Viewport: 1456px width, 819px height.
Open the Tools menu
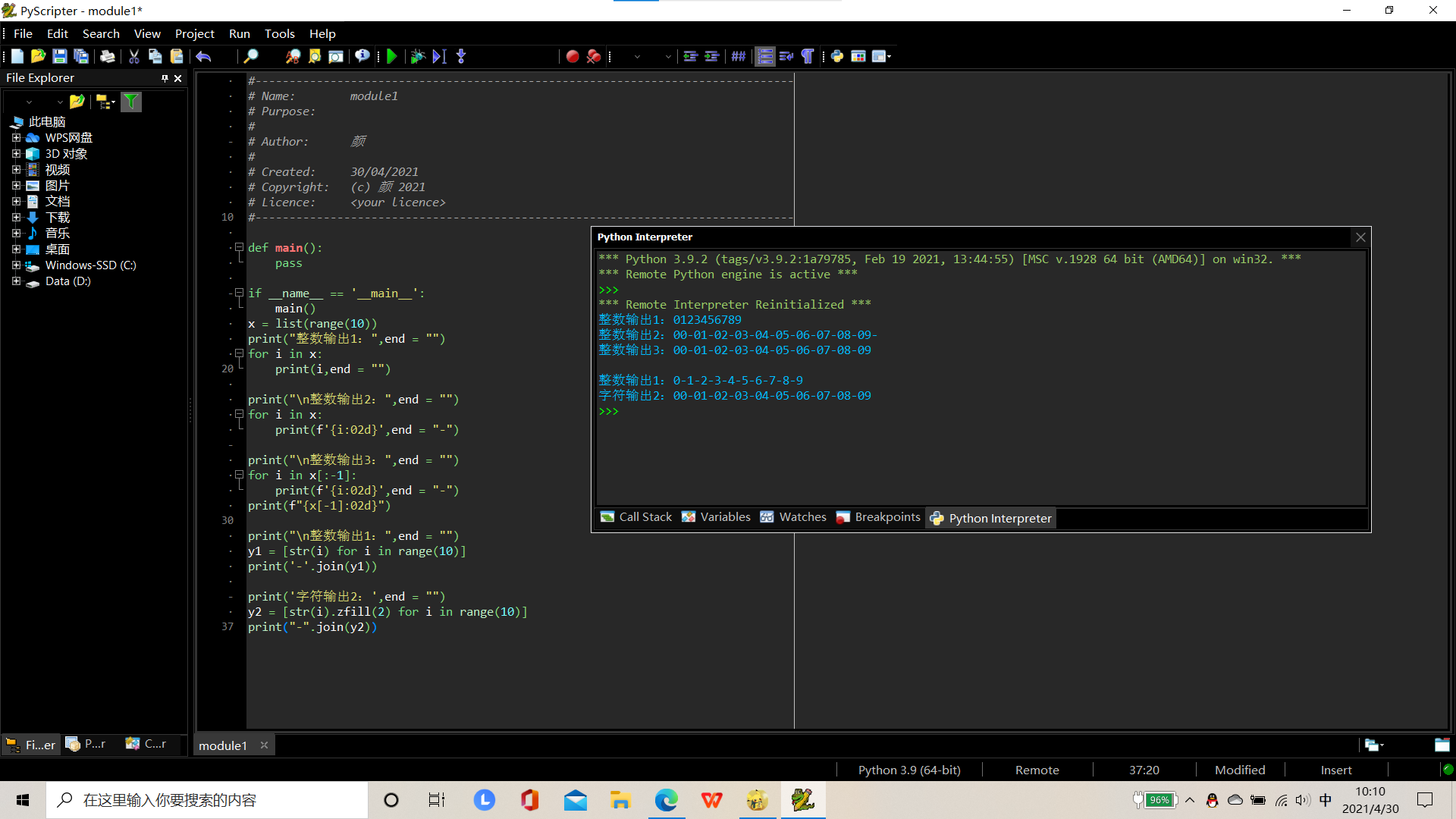point(279,33)
